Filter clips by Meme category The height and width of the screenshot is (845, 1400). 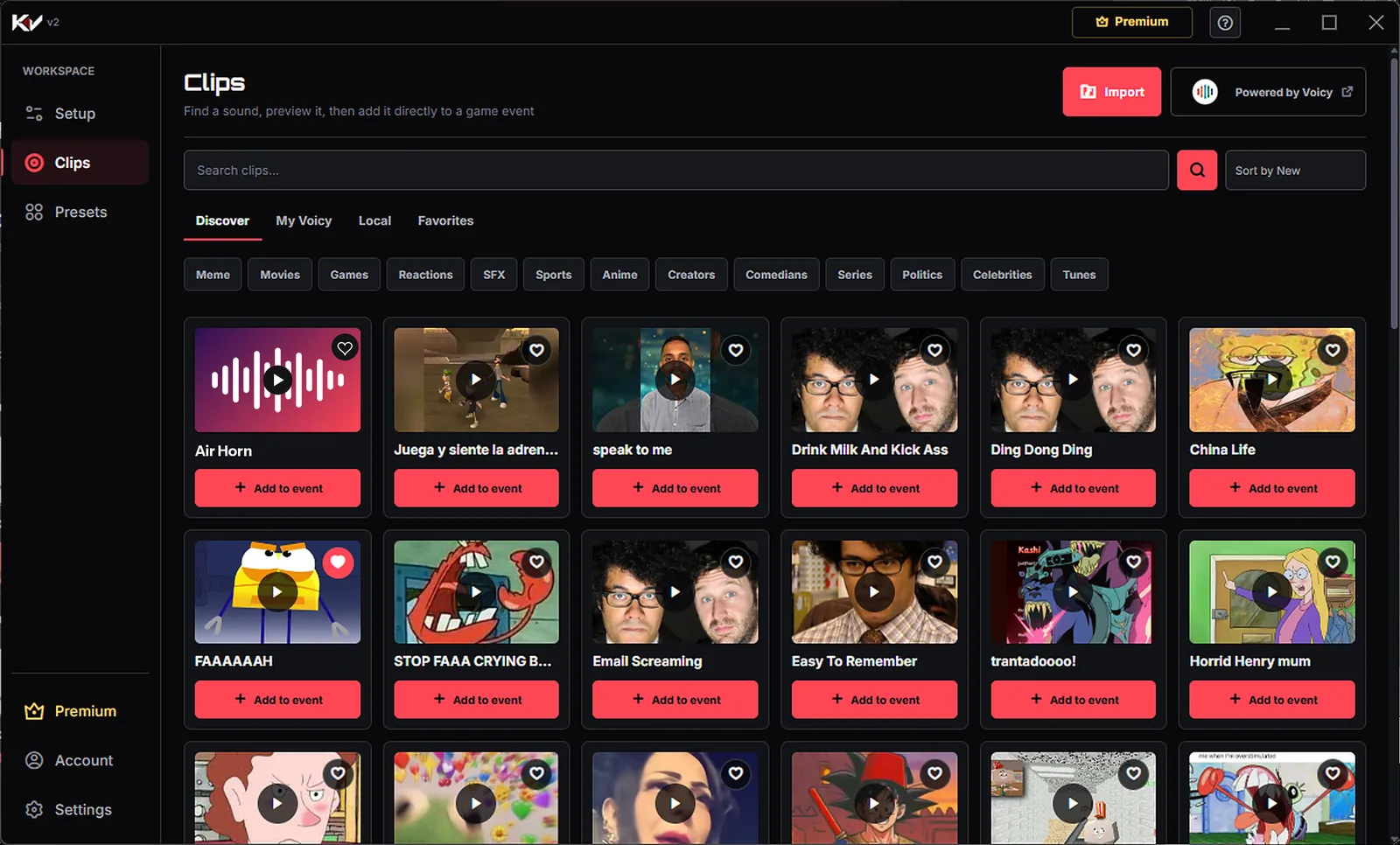tap(213, 275)
